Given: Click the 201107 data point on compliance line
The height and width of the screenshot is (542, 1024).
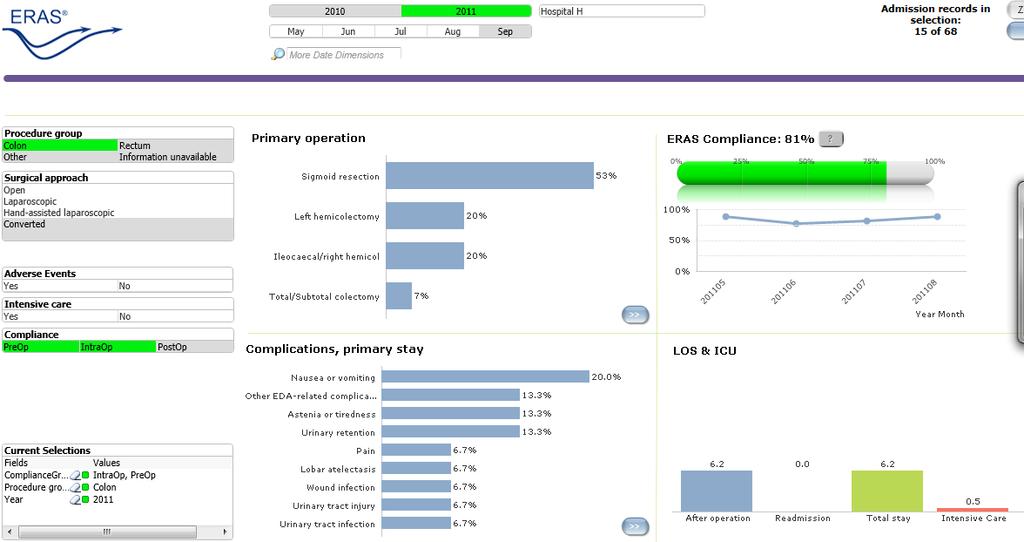Looking at the screenshot, I should click(x=867, y=221).
